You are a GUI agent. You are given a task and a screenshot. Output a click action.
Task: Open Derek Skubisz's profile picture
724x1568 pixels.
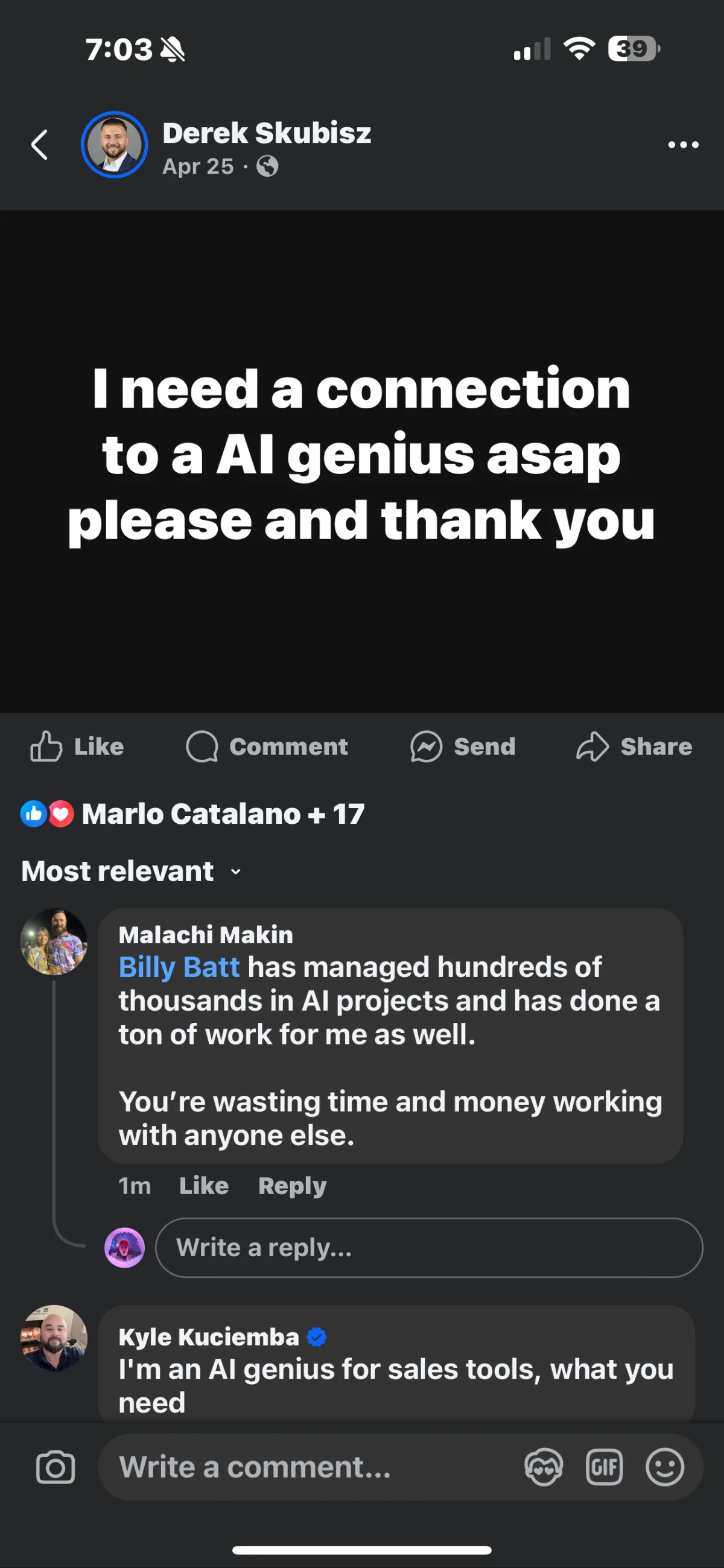[x=115, y=145]
